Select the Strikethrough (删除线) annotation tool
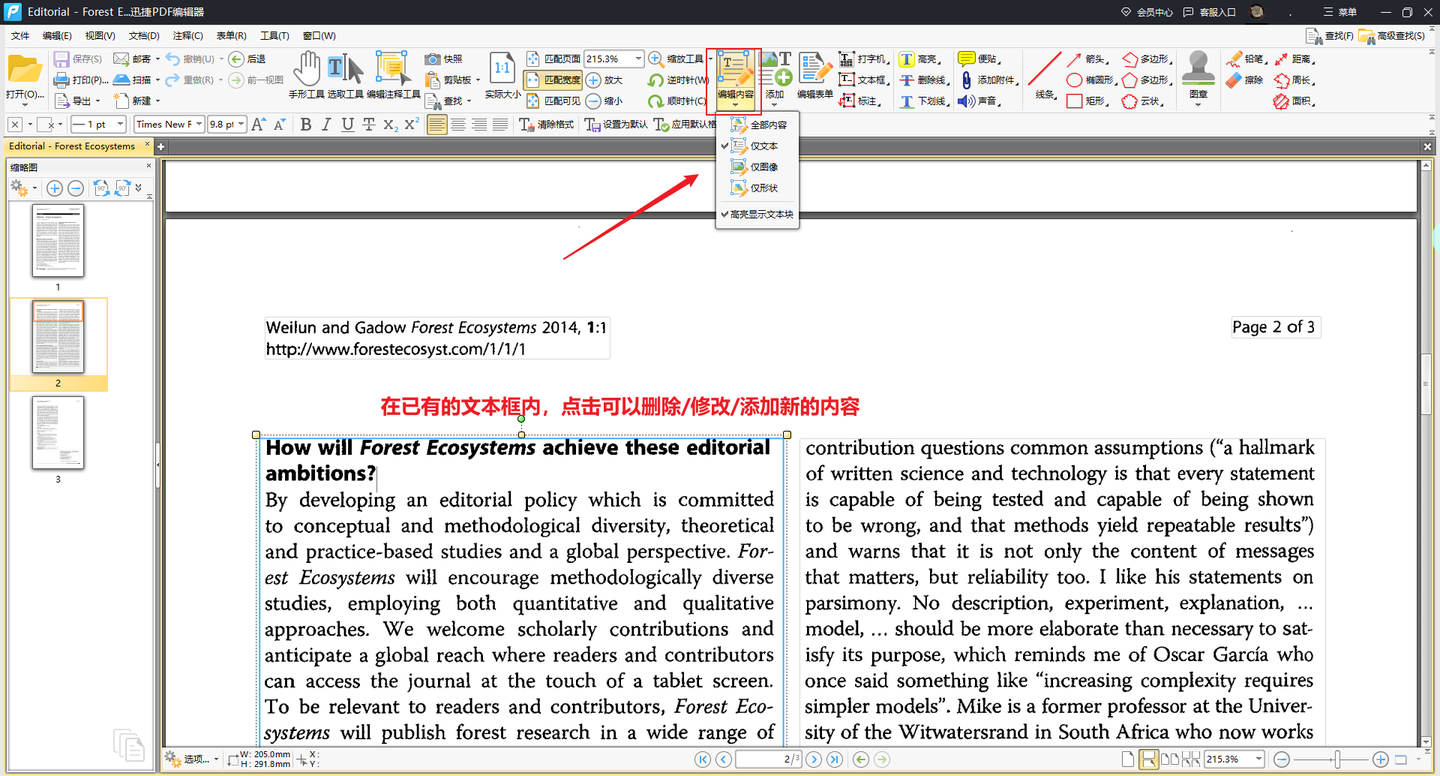 point(922,80)
